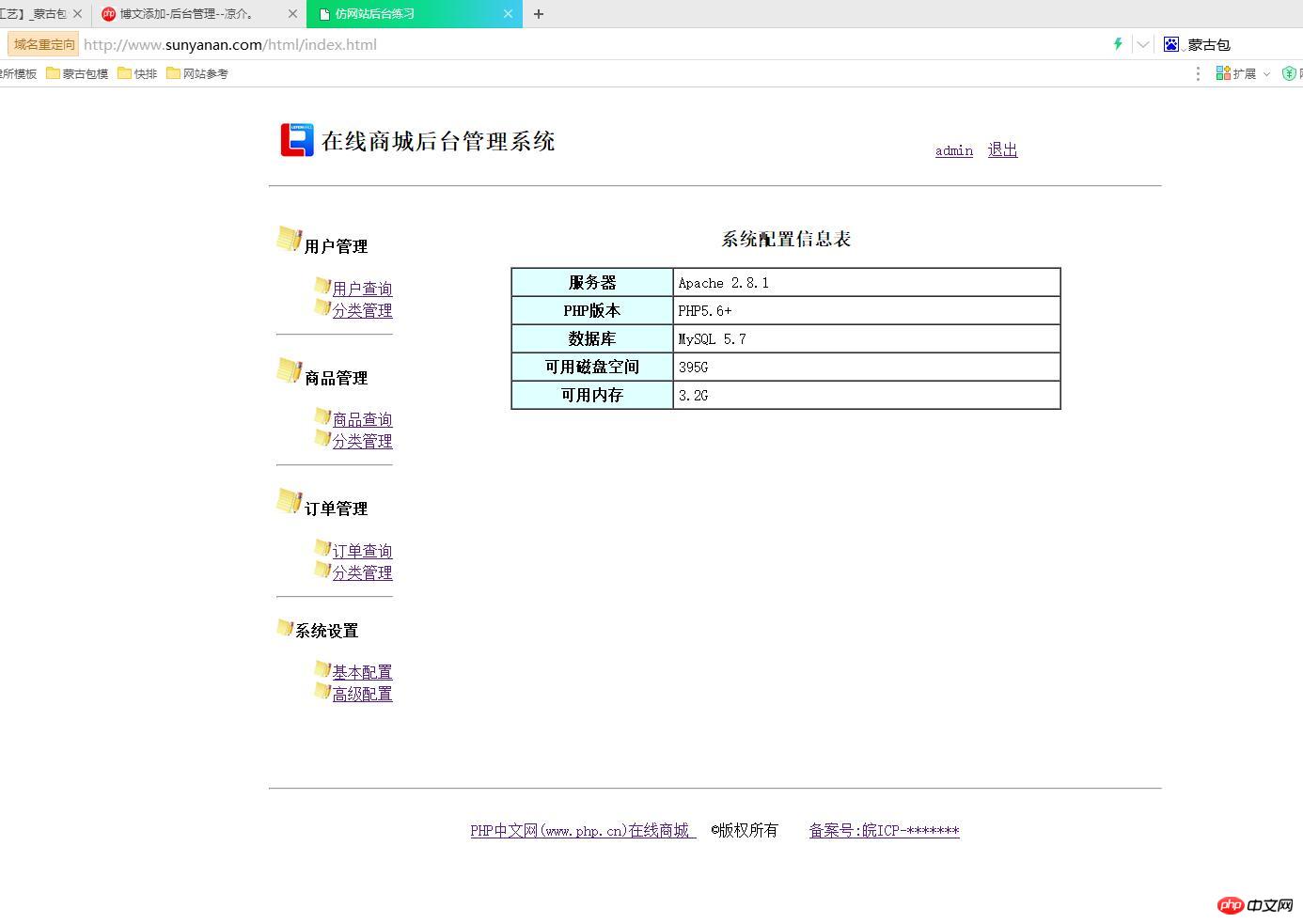
Task: Click the 域名重定向 badge
Action: point(43,44)
